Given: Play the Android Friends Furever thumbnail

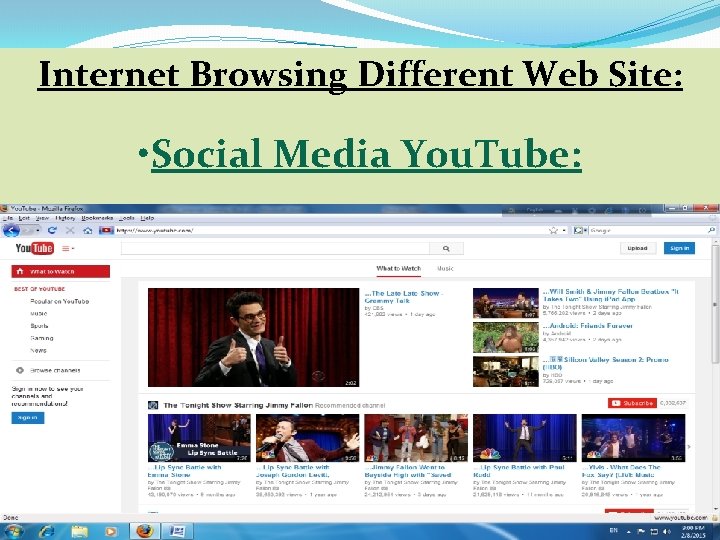Looking at the screenshot, I should click(x=506, y=338).
